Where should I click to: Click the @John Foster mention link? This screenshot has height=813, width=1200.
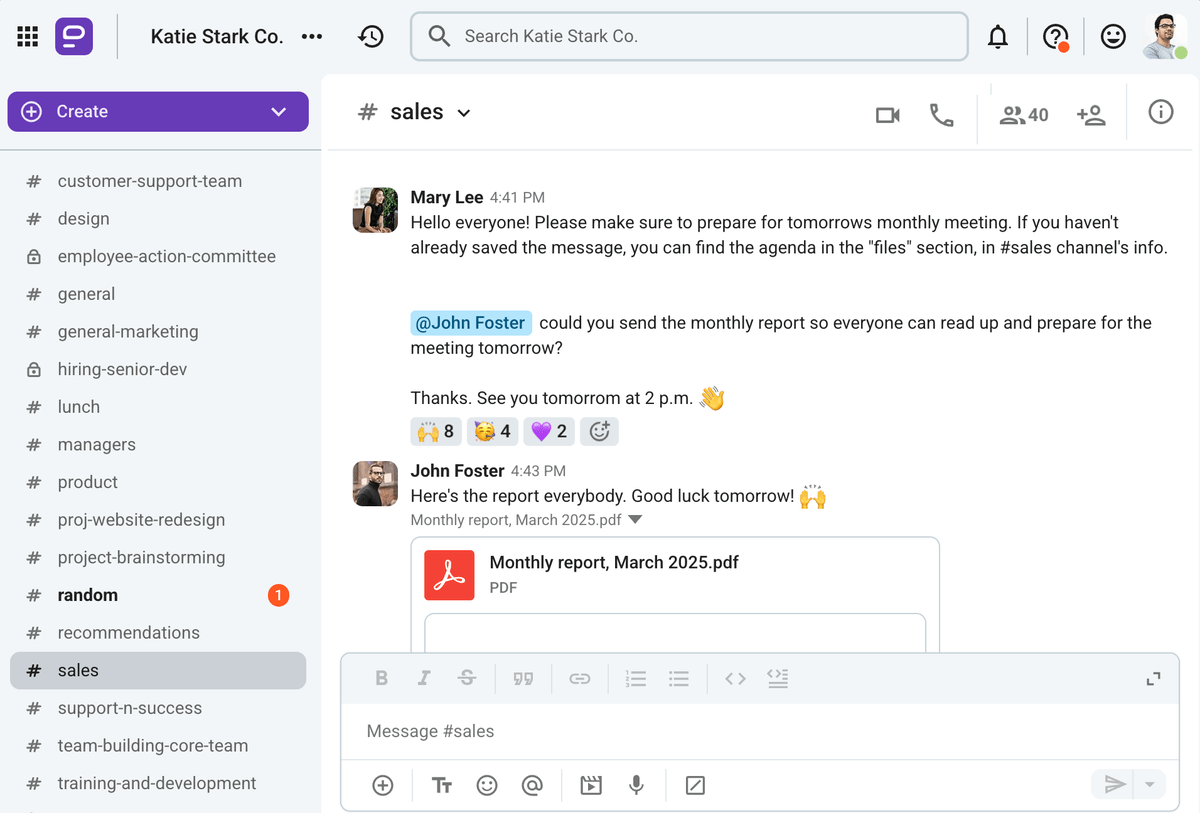click(470, 322)
